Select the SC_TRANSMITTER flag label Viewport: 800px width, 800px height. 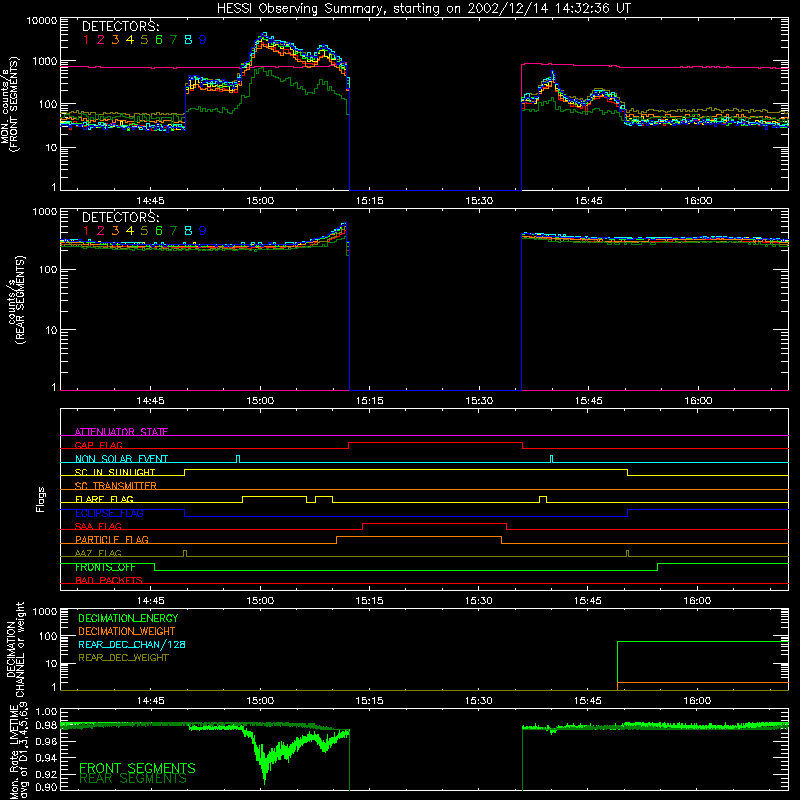pyautogui.click(x=115, y=485)
